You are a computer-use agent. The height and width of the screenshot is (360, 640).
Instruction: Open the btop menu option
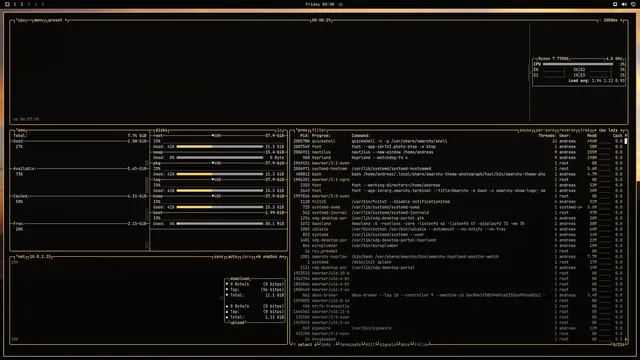[x=39, y=20]
